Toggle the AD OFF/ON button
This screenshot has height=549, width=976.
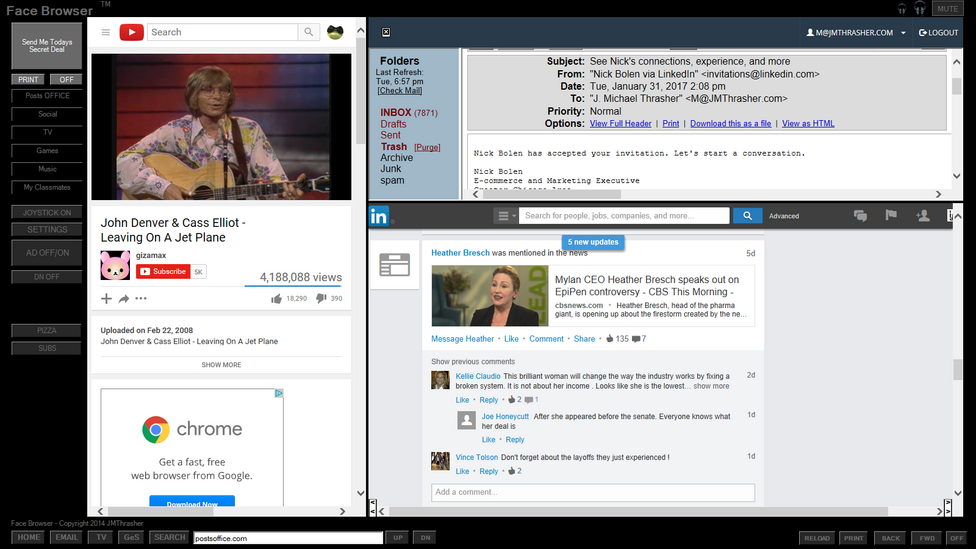(x=47, y=253)
